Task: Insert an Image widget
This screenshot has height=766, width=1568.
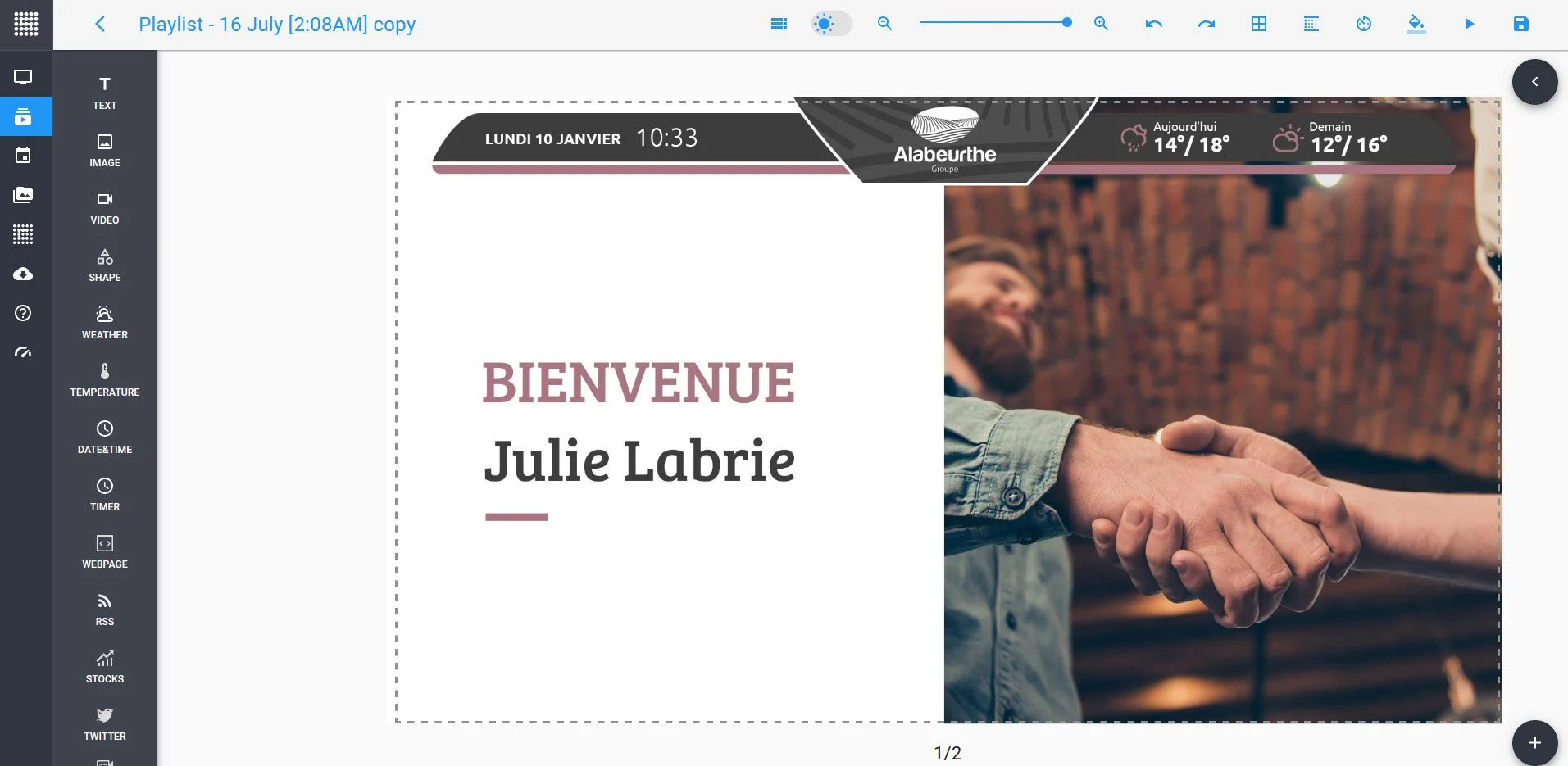Action: pos(105,151)
